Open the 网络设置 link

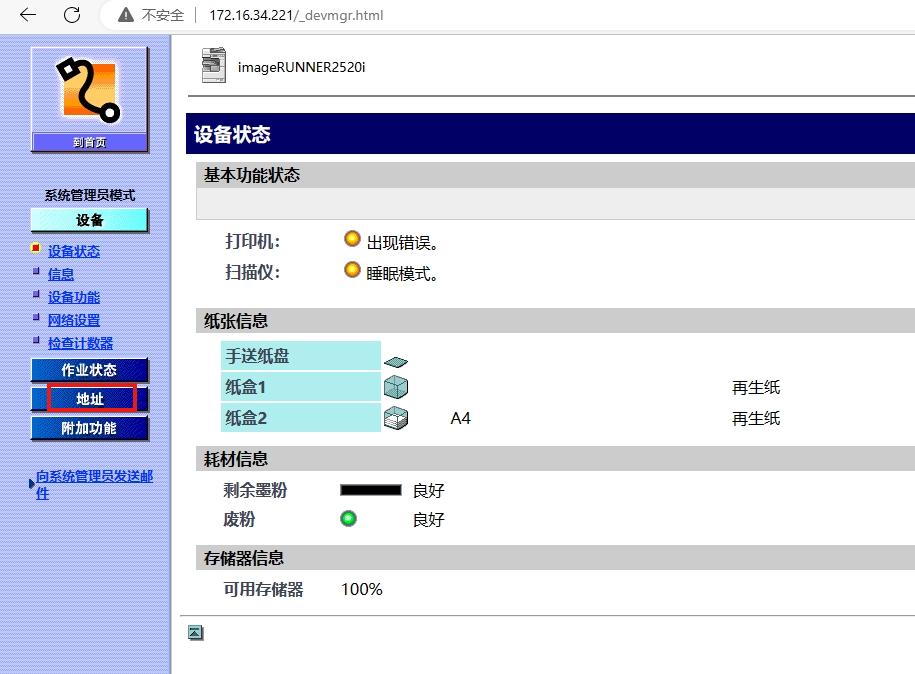[74, 320]
